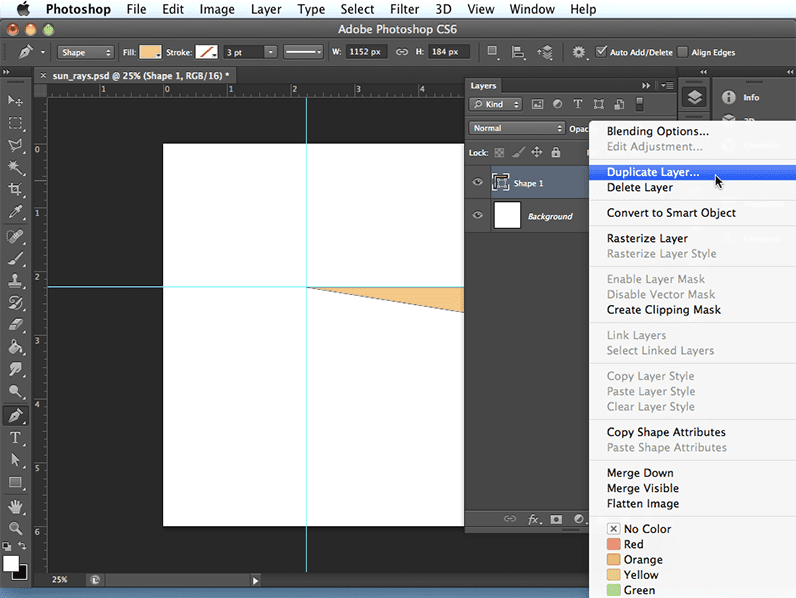Image resolution: width=796 pixels, height=598 pixels.
Task: Select the Polygonal Lasso tool
Action: pyautogui.click(x=15, y=145)
